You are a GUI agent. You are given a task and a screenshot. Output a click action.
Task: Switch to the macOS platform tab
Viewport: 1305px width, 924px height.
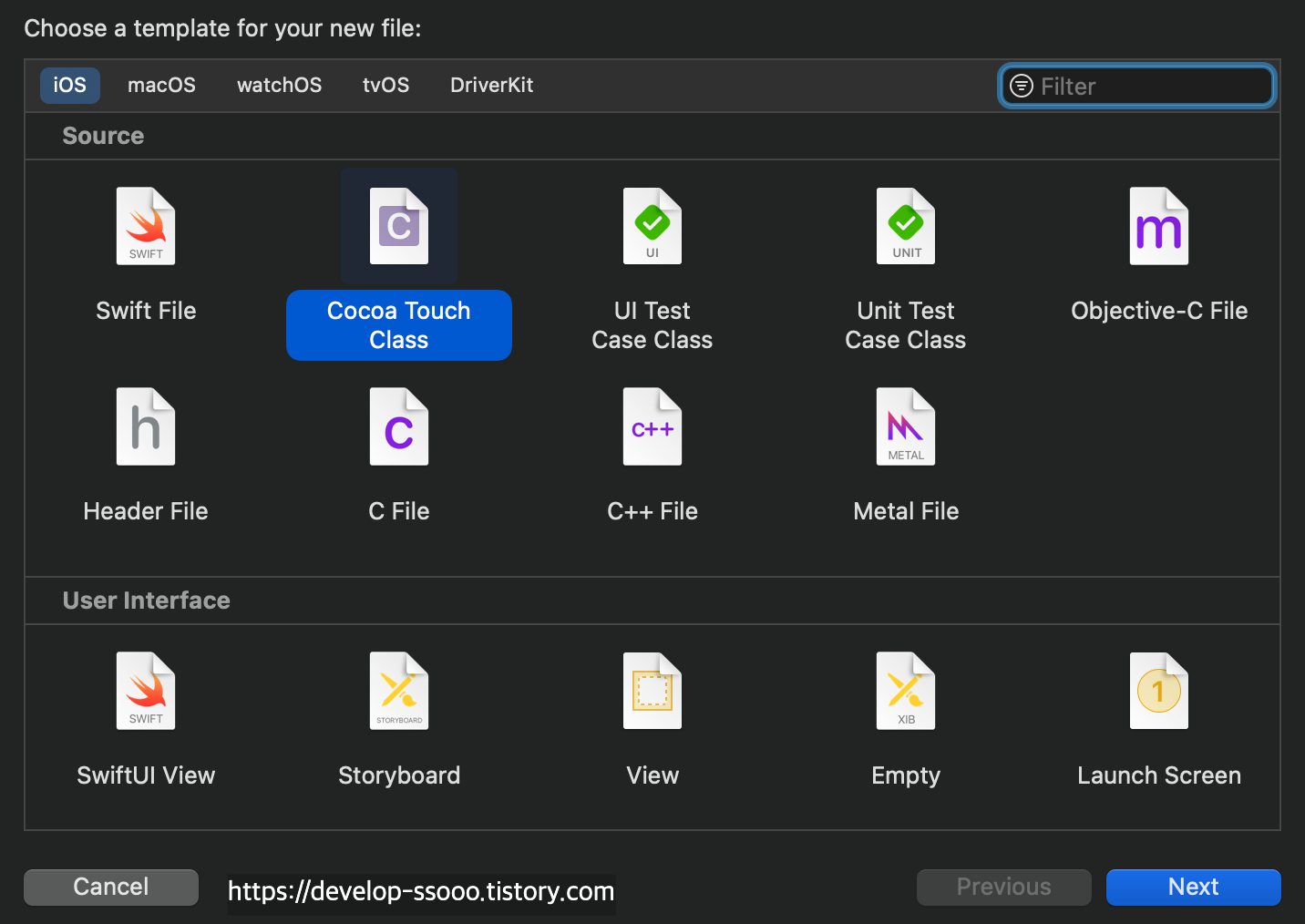161,85
